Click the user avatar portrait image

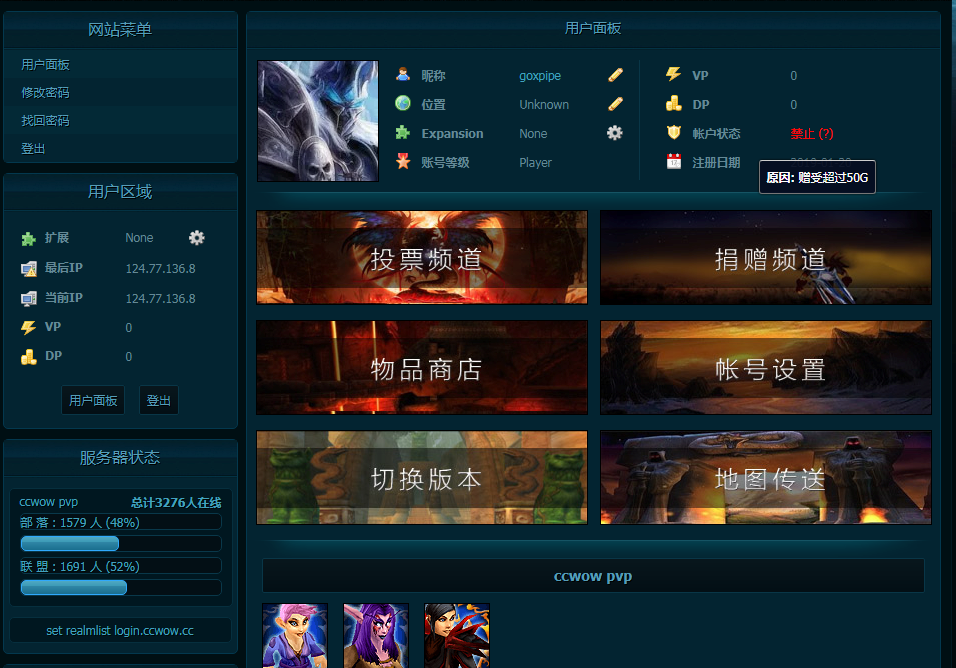click(318, 121)
